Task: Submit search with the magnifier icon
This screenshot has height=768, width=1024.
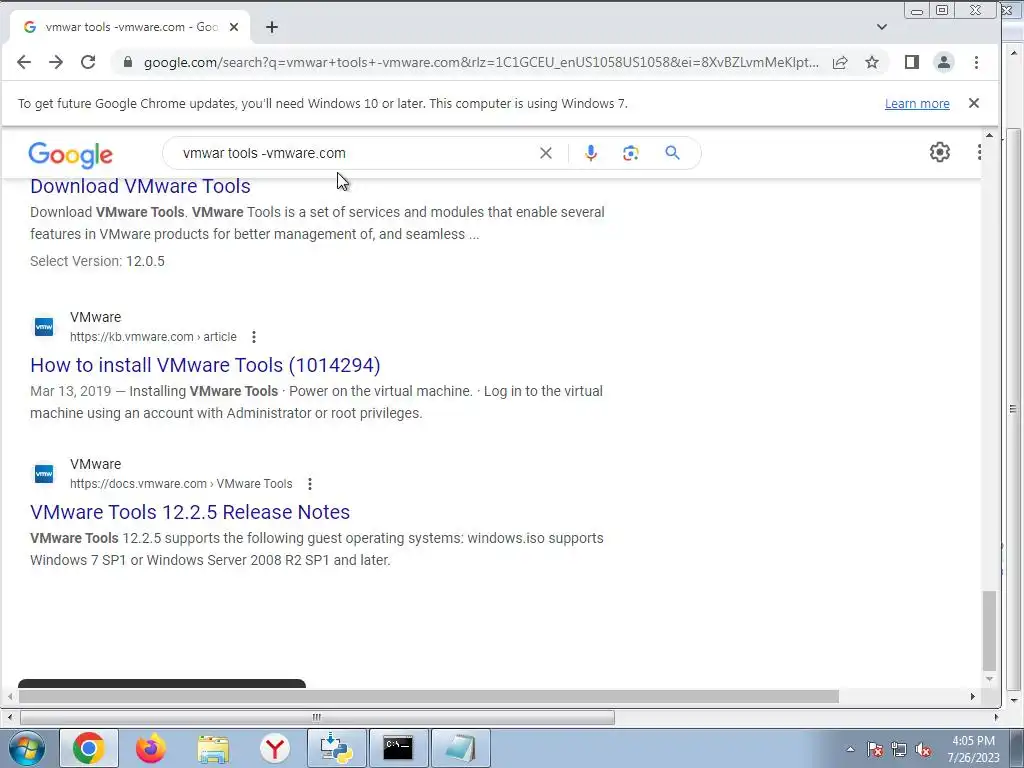Action: click(x=672, y=153)
